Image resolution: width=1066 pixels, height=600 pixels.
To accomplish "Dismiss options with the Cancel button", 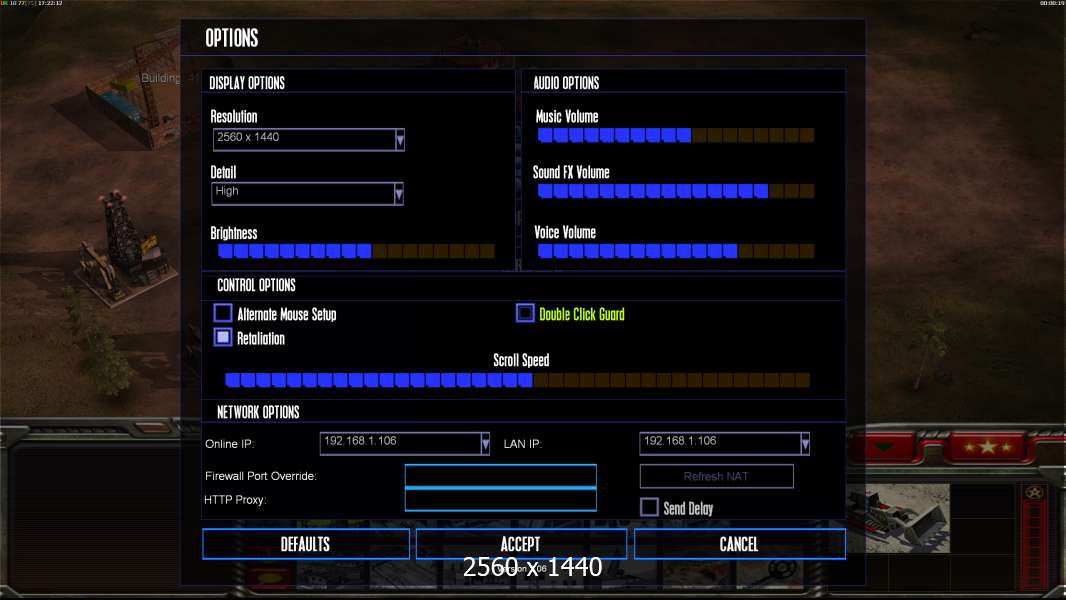I will (740, 544).
